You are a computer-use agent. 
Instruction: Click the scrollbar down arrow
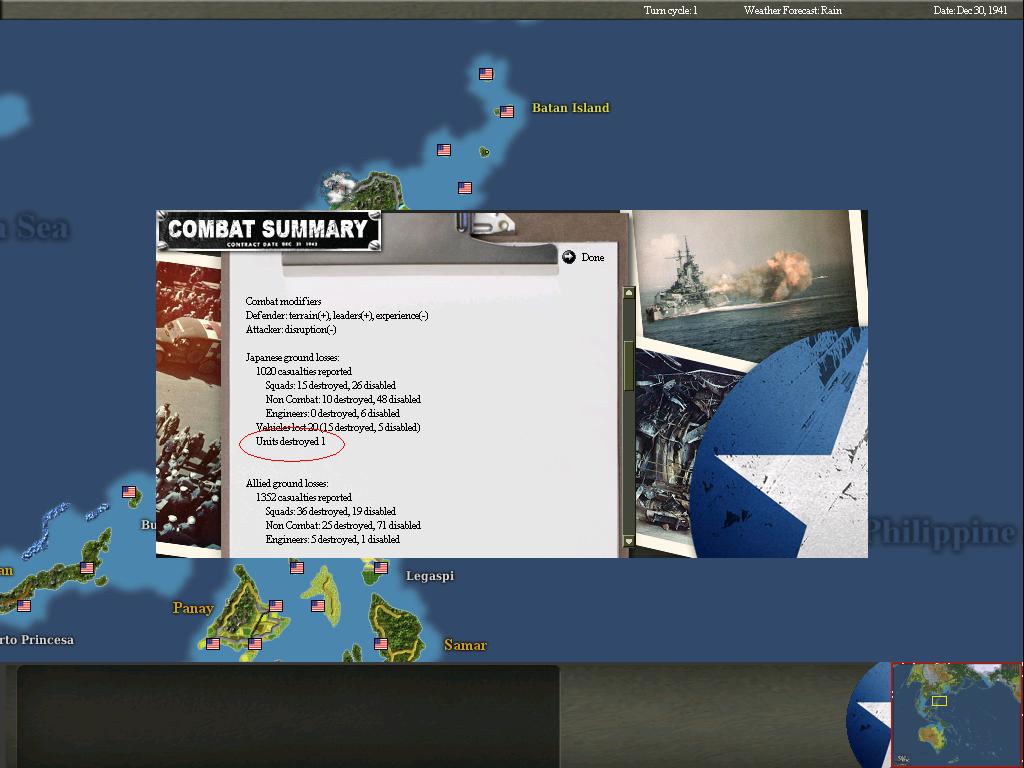(629, 541)
